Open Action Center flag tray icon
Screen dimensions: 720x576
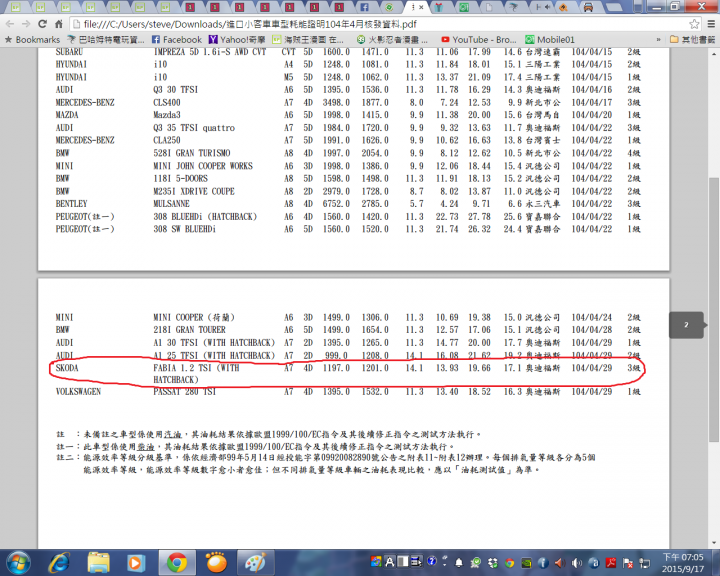pyautogui.click(x=627, y=563)
